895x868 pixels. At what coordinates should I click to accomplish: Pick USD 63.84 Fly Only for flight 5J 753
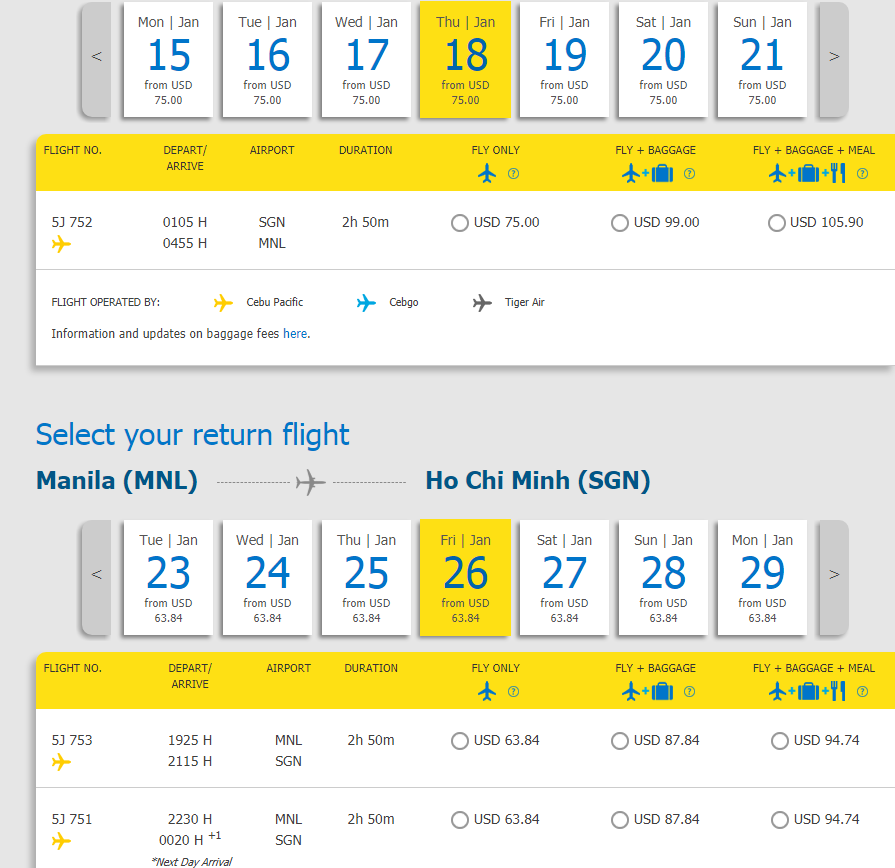[x=460, y=741]
